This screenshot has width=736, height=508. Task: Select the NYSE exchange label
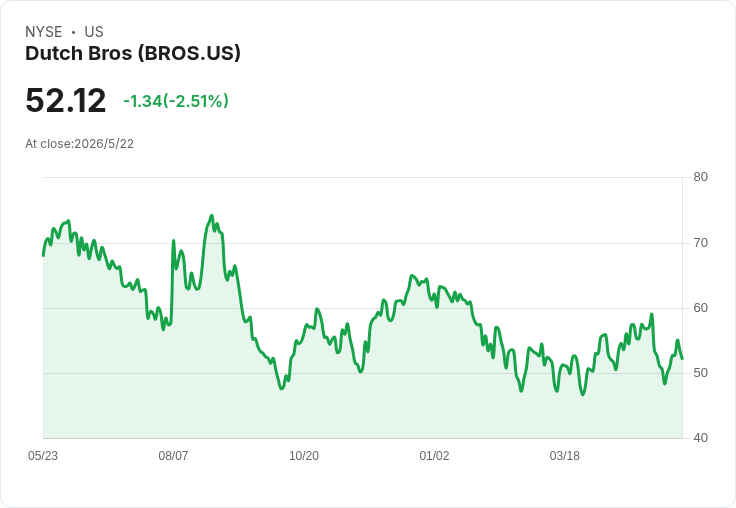44,32
